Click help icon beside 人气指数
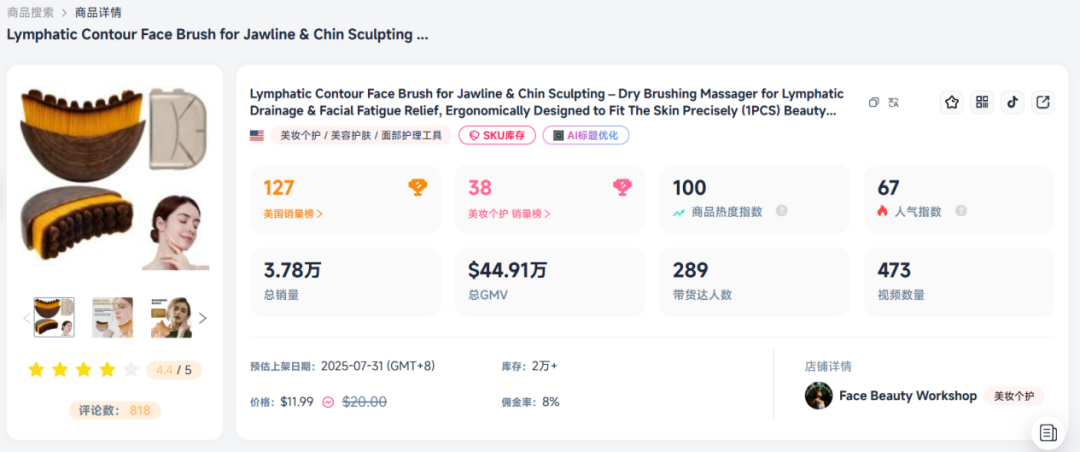The height and width of the screenshot is (452, 1080). click(x=961, y=211)
